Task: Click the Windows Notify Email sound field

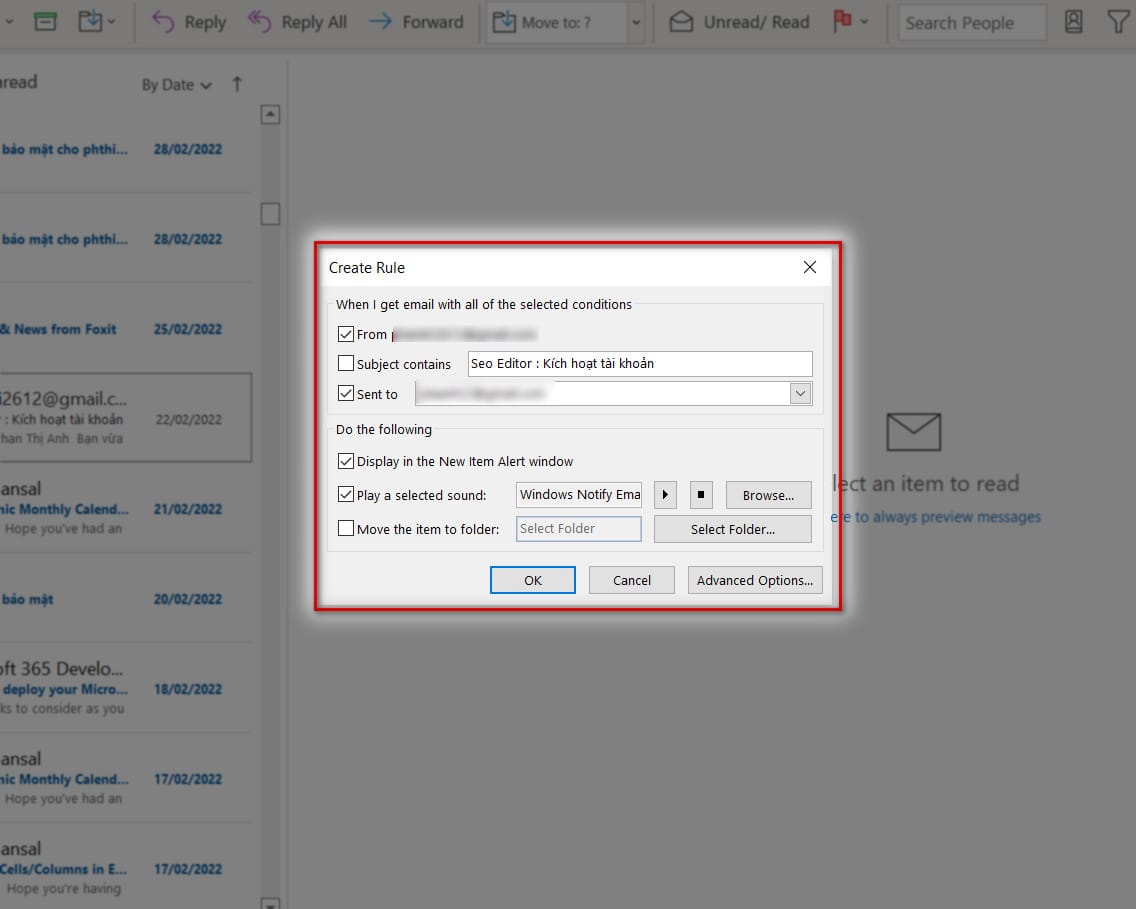Action: coord(579,495)
